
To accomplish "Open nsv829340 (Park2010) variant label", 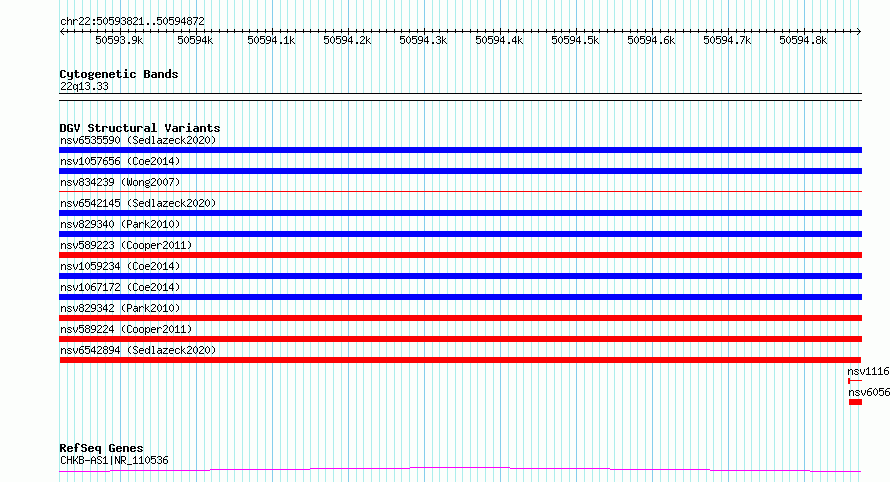I will point(120,224).
